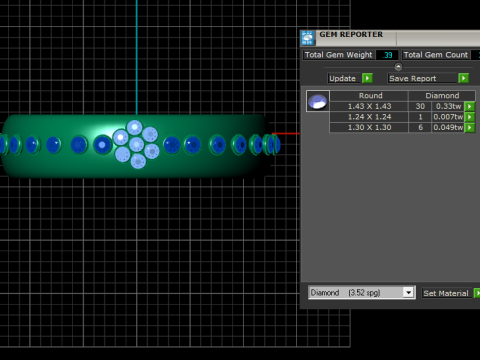Click the Gem Reporter panel icon
The image size is (480, 360).
click(x=308, y=38)
